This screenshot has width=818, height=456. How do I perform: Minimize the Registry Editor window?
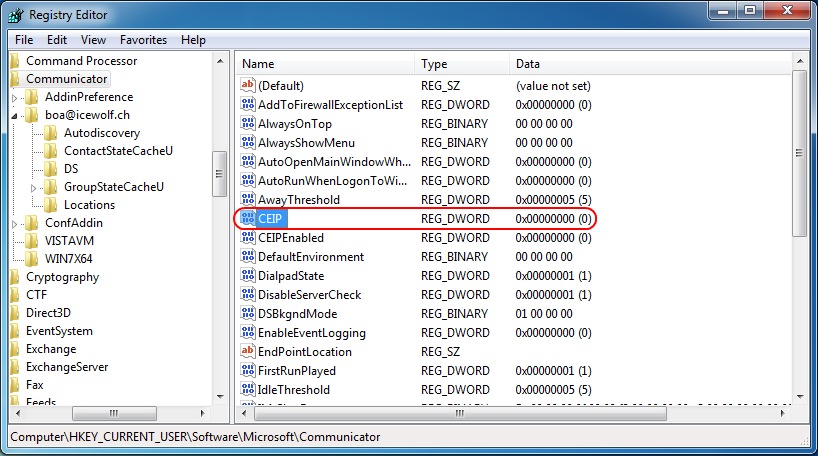pyautogui.click(x=723, y=11)
